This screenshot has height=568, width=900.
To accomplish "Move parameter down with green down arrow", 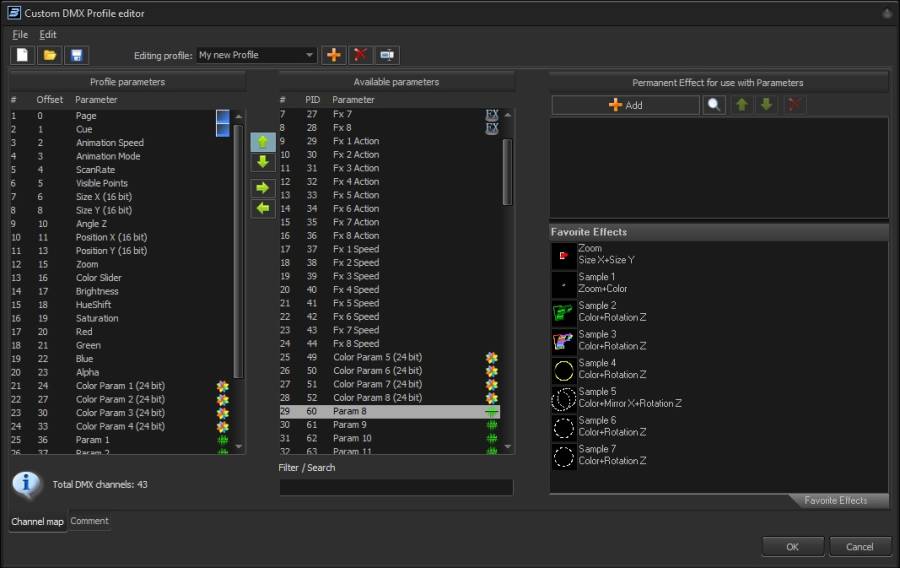I will pyautogui.click(x=262, y=162).
